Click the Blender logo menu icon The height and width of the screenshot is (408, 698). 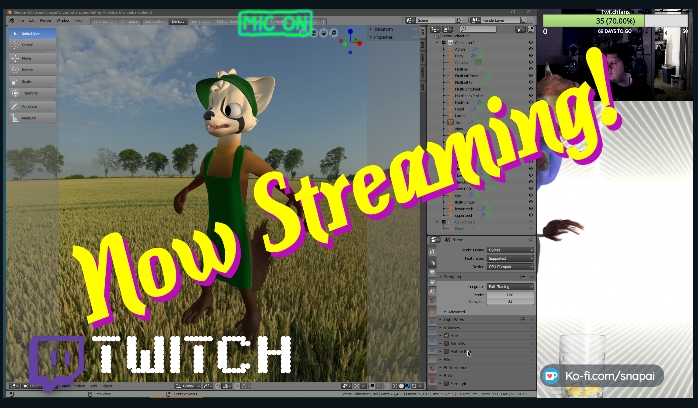pyautogui.click(x=12, y=21)
